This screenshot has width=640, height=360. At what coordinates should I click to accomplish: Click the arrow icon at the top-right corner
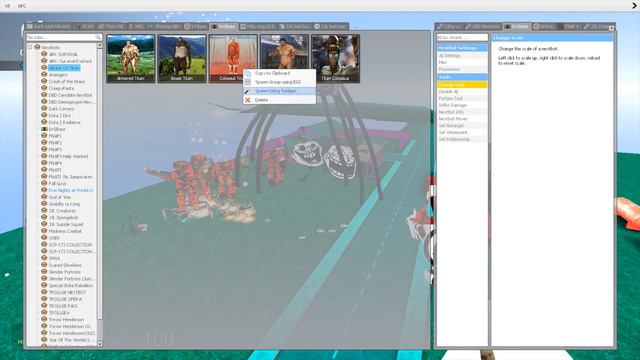point(635,6)
